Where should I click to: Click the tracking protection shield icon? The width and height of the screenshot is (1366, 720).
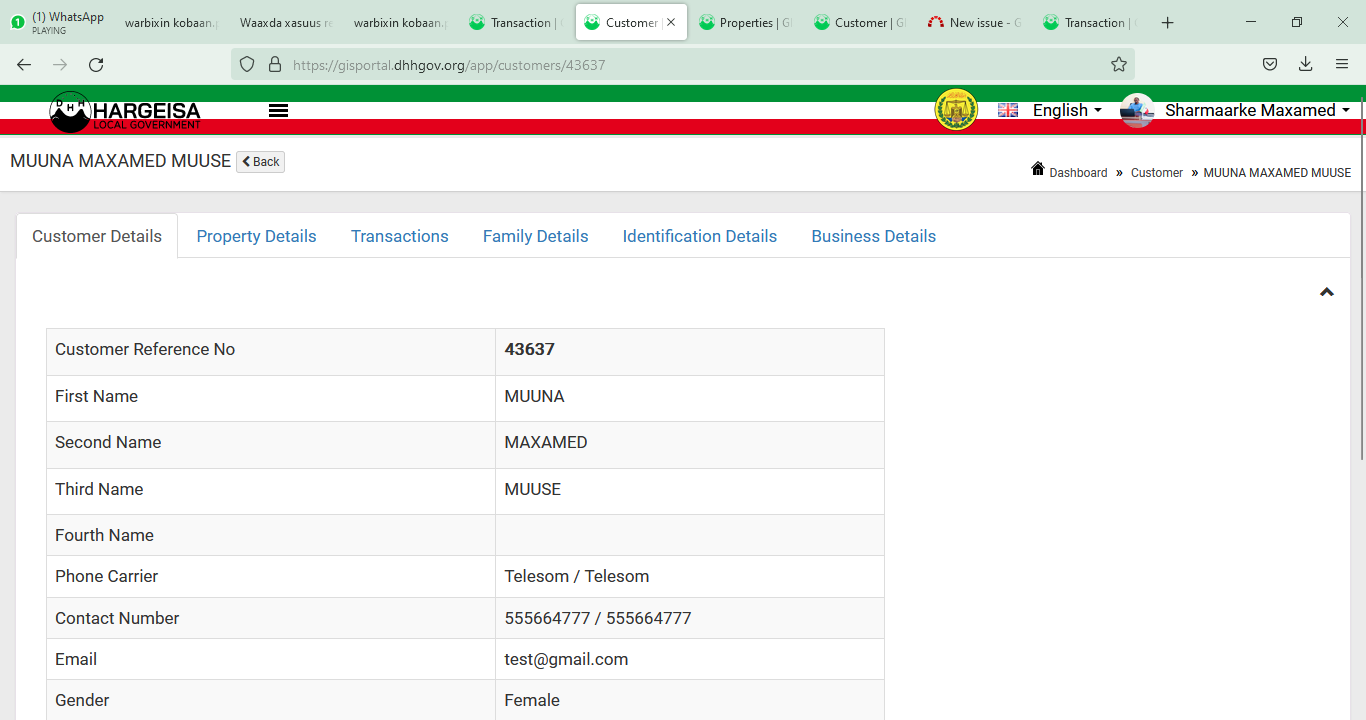(x=247, y=64)
